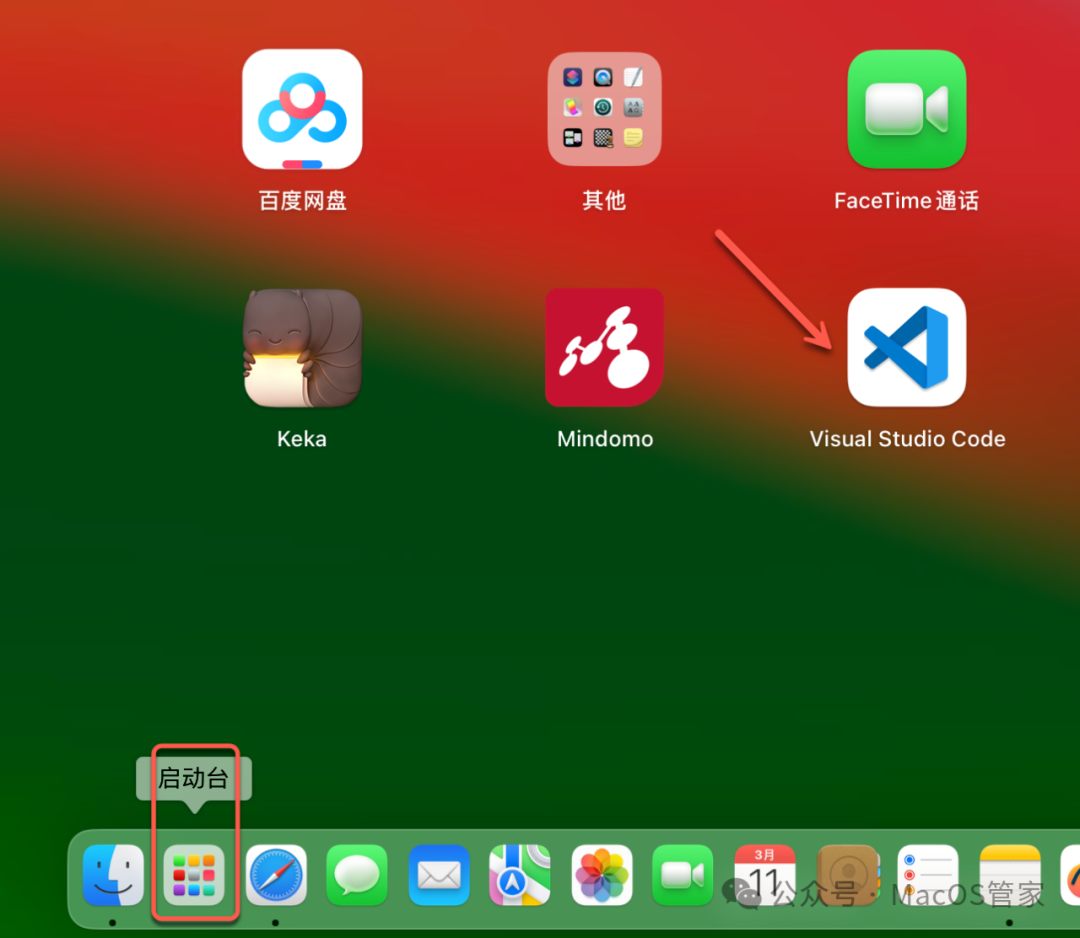1080x938 pixels.
Task: Open Reminders from the Dock
Action: click(x=928, y=875)
